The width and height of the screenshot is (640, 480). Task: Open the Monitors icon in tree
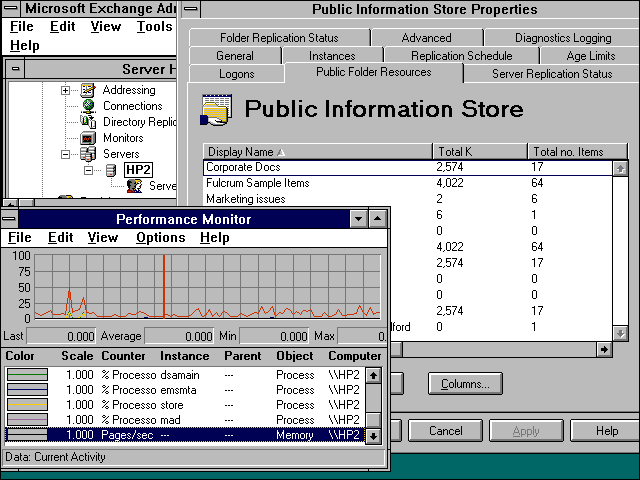[88, 138]
